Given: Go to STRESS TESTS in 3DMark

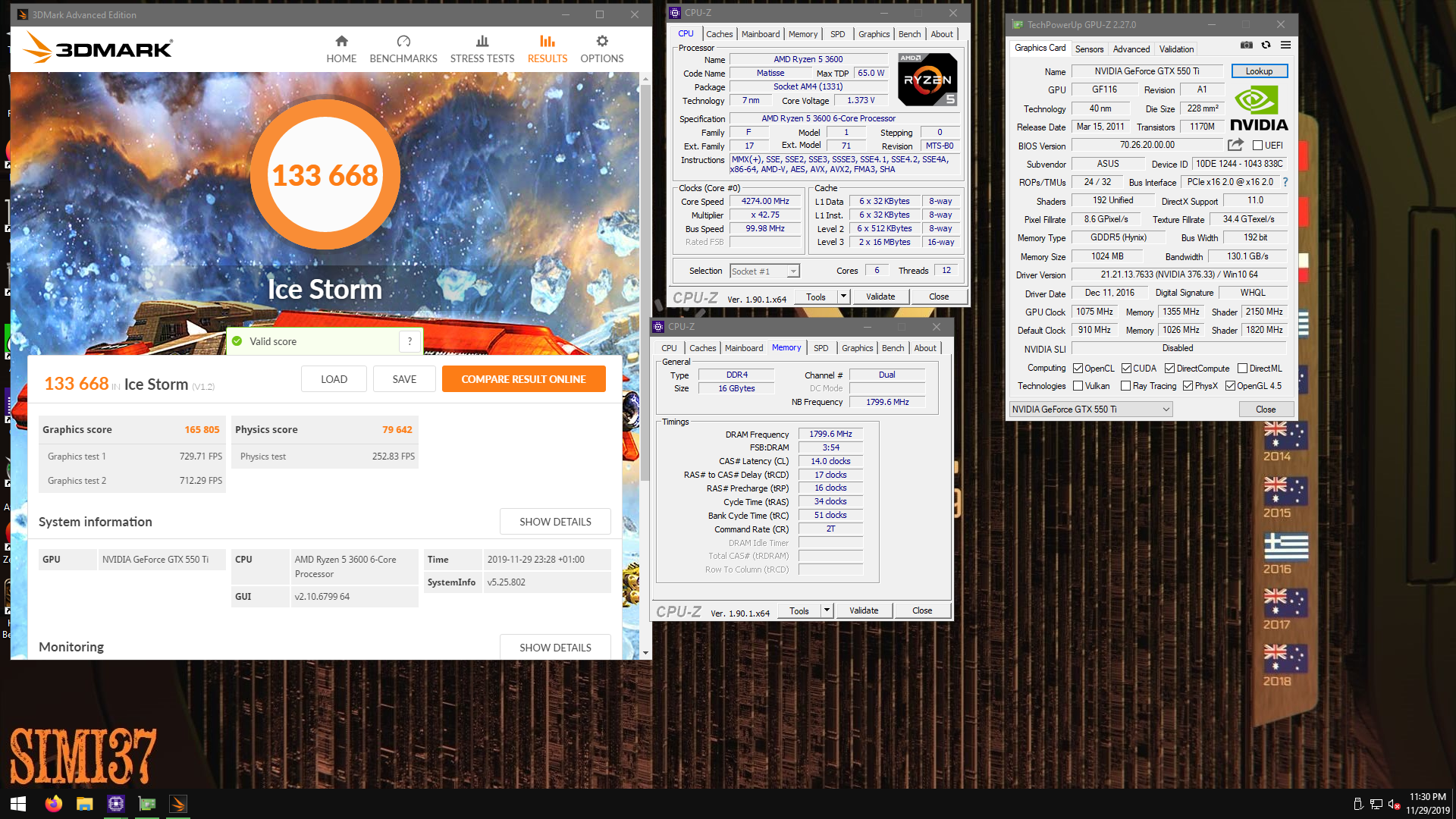Looking at the screenshot, I should tap(482, 49).
